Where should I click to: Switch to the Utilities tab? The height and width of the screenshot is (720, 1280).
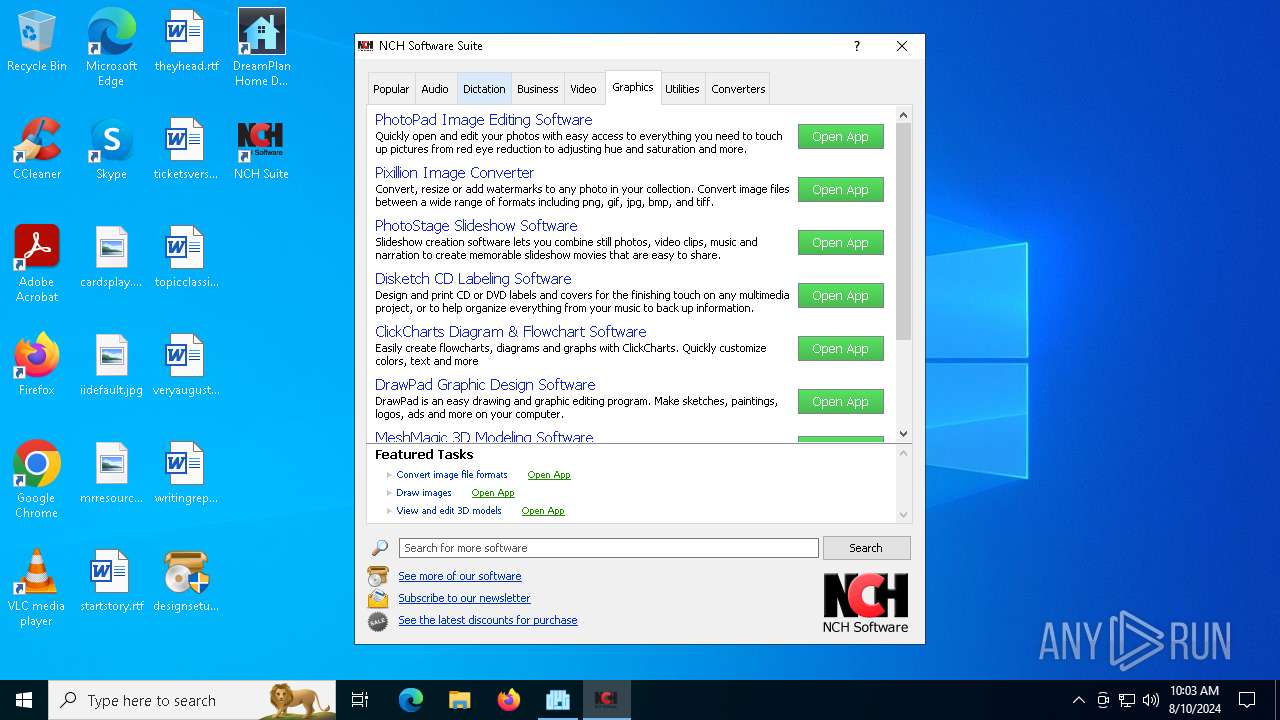pos(683,89)
